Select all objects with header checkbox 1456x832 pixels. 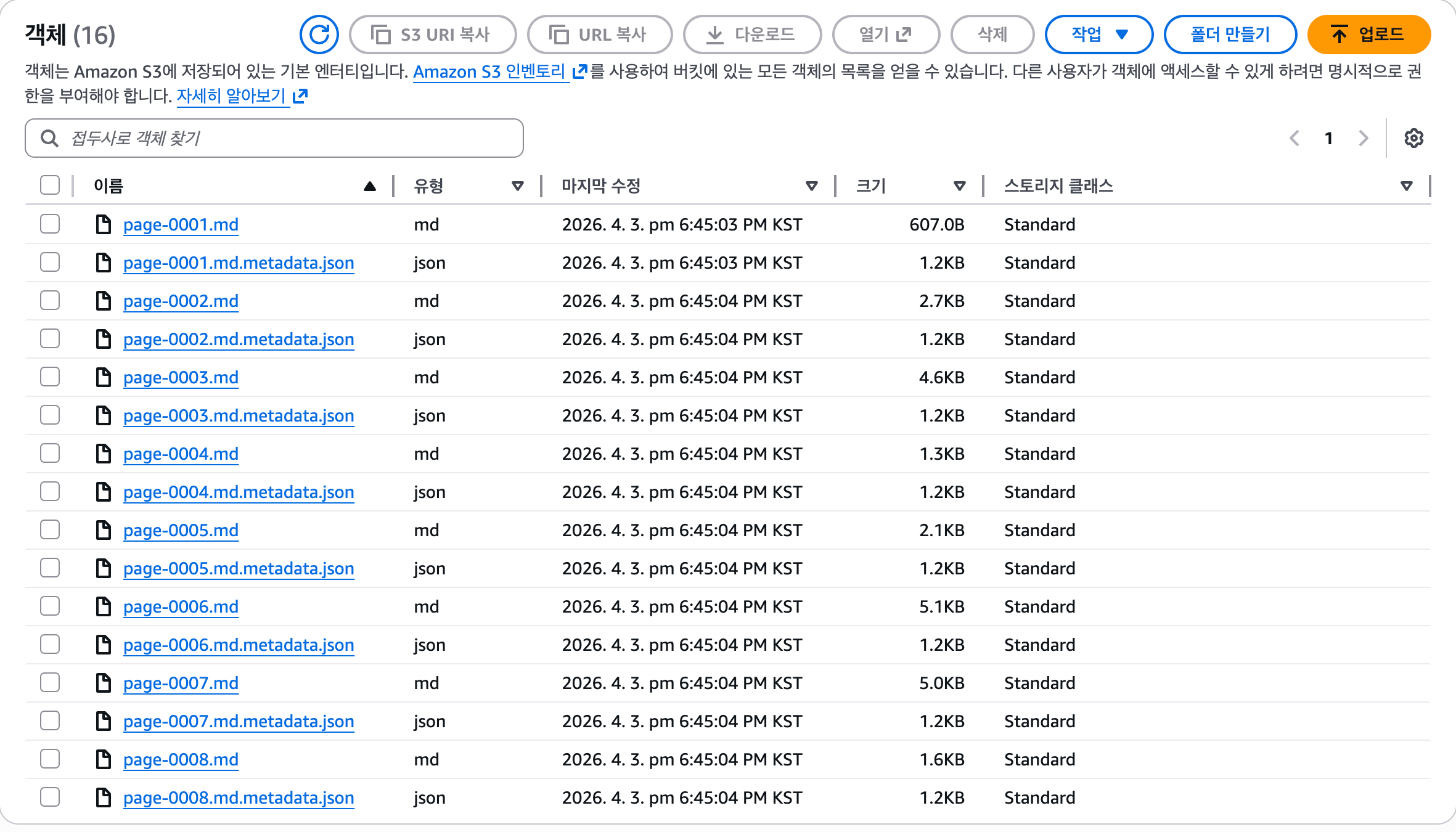50,185
